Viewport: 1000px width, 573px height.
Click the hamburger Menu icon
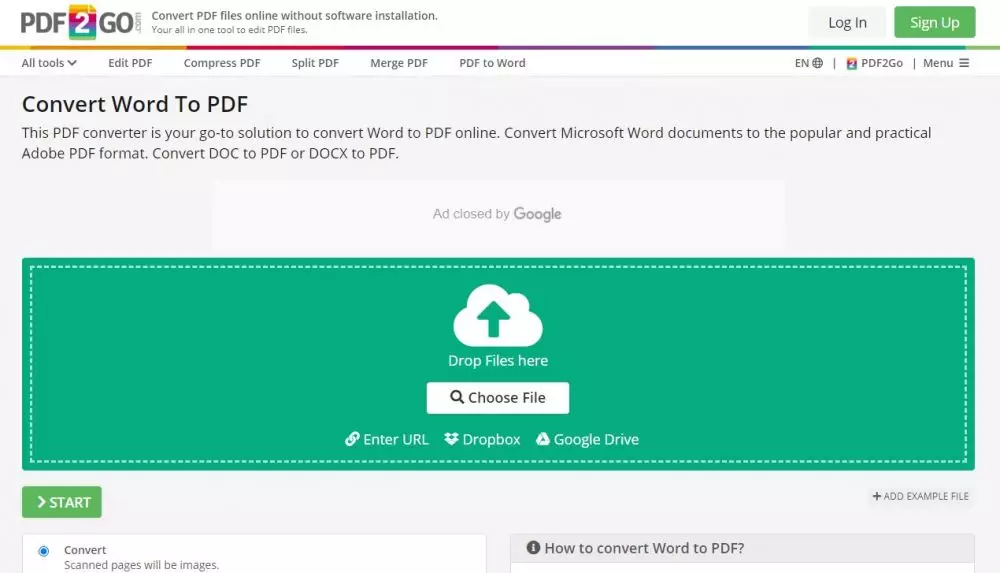pos(964,63)
